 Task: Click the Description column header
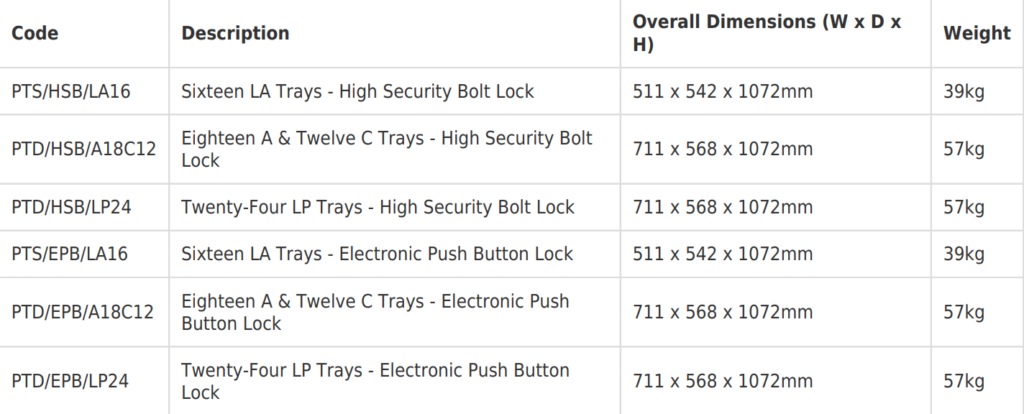click(235, 33)
